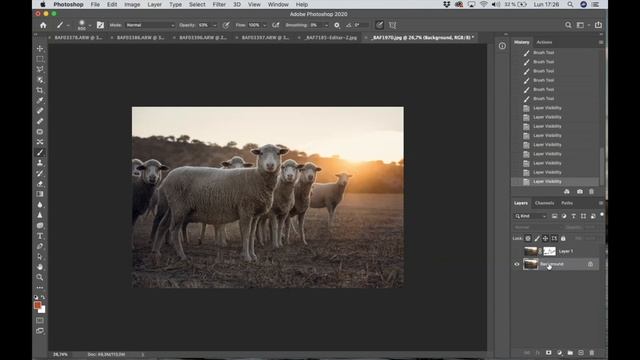Open the Opacity slider dropdown
The image size is (640, 360).
[x=215, y=25]
